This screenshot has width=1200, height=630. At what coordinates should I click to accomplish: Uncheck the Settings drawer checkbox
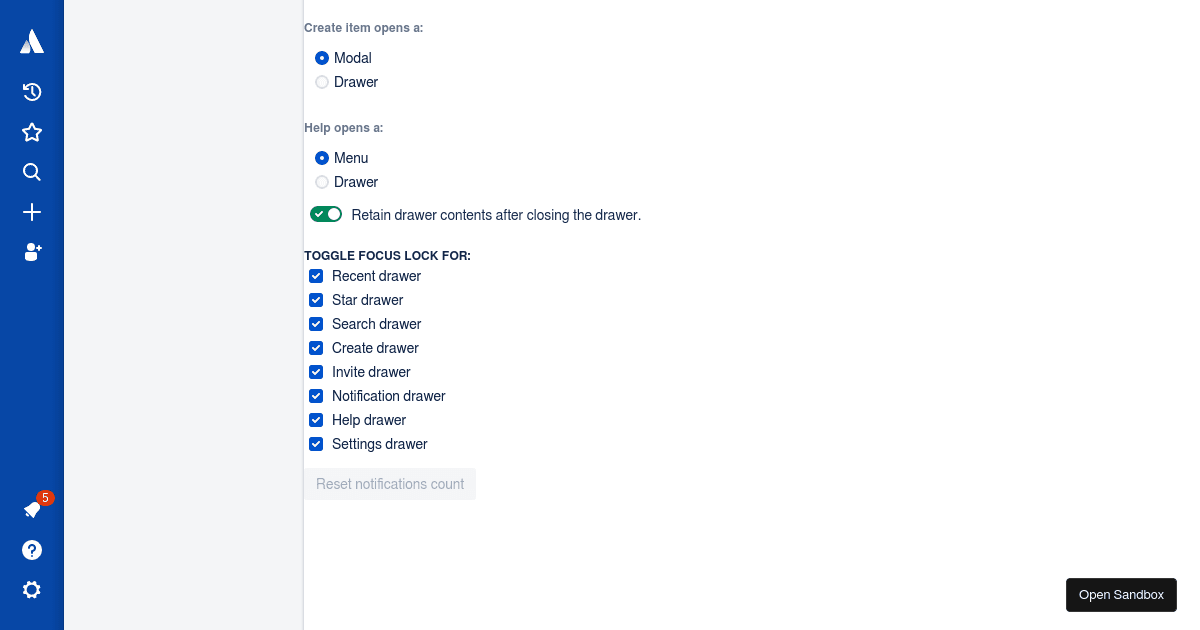coord(316,444)
